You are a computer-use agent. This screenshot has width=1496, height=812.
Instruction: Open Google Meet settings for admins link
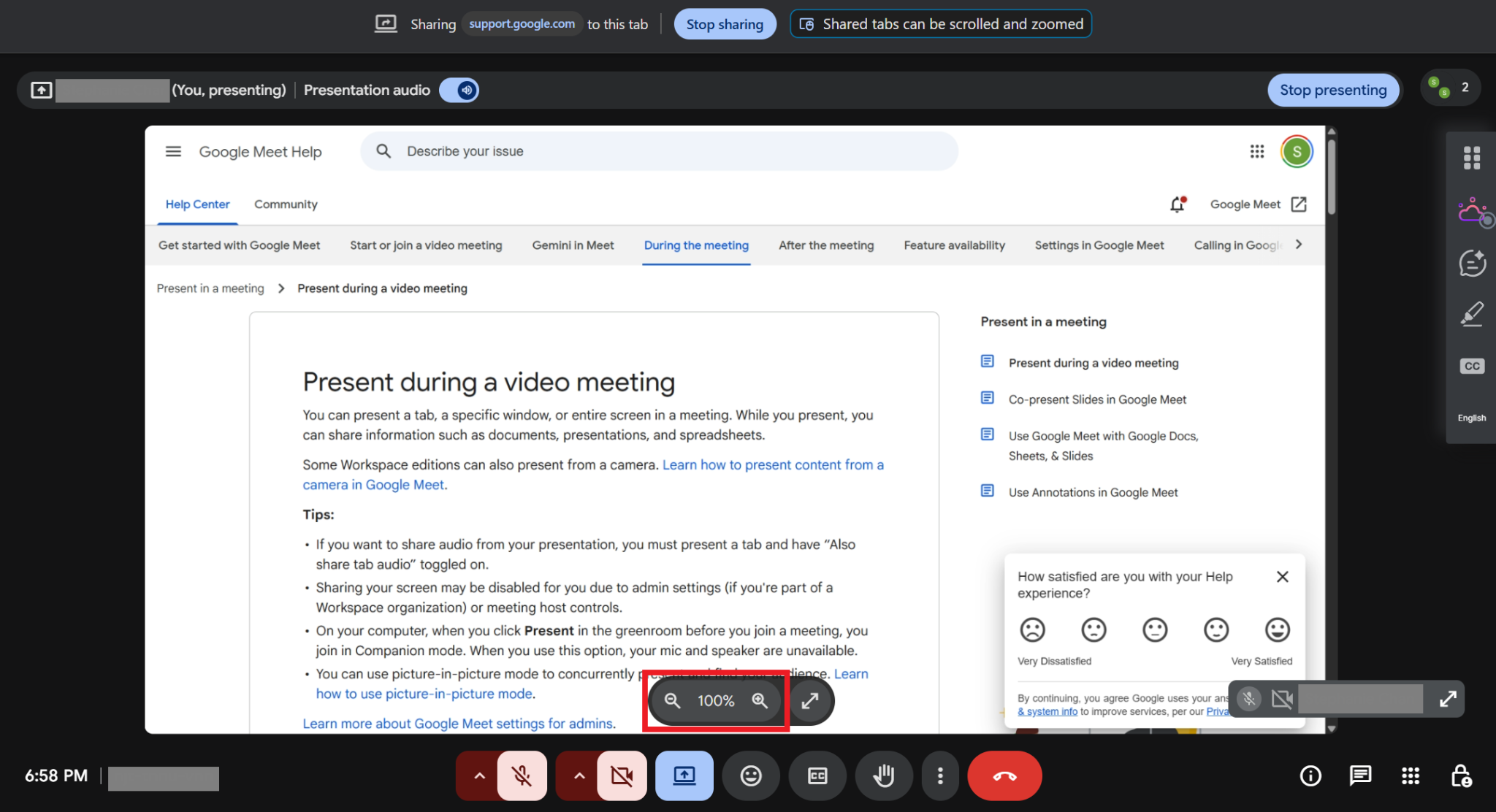click(458, 724)
